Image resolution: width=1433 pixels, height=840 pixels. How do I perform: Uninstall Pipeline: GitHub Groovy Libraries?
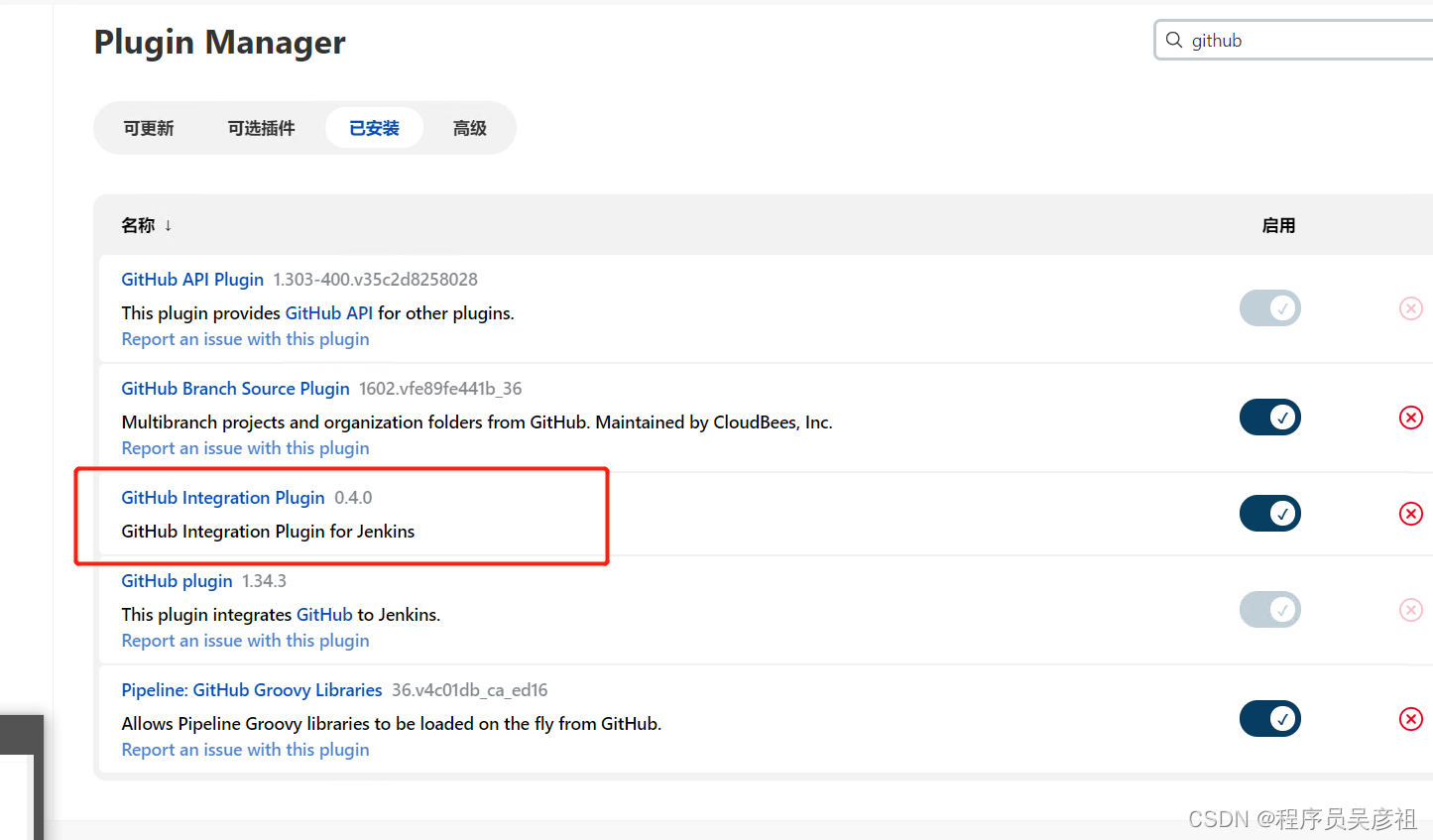(1410, 719)
